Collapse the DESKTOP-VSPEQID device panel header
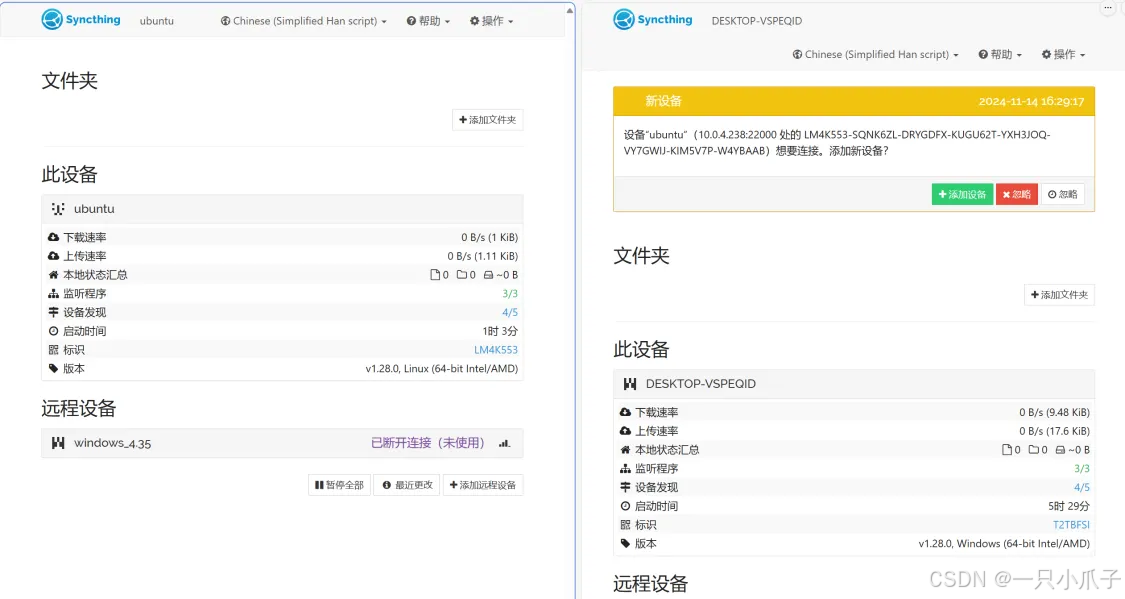Screen dimensions: 1125x599 pos(854,384)
